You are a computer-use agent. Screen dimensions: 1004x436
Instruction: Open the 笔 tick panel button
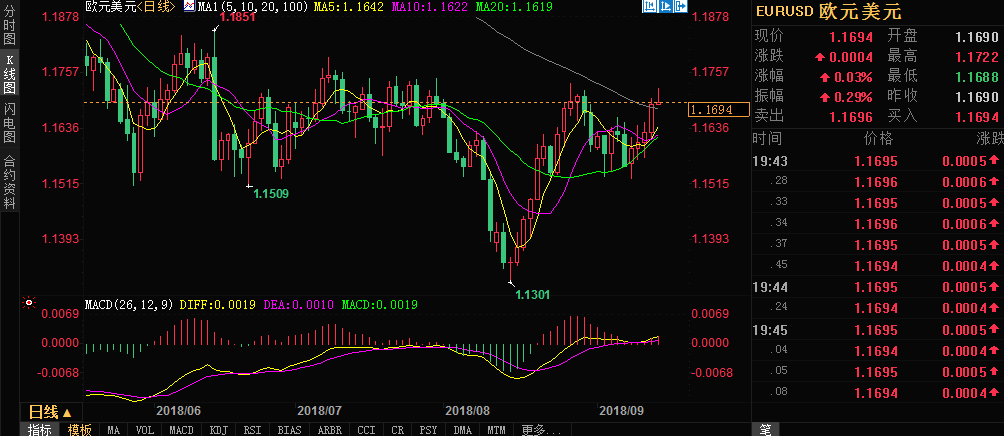pyautogui.click(x=763, y=430)
